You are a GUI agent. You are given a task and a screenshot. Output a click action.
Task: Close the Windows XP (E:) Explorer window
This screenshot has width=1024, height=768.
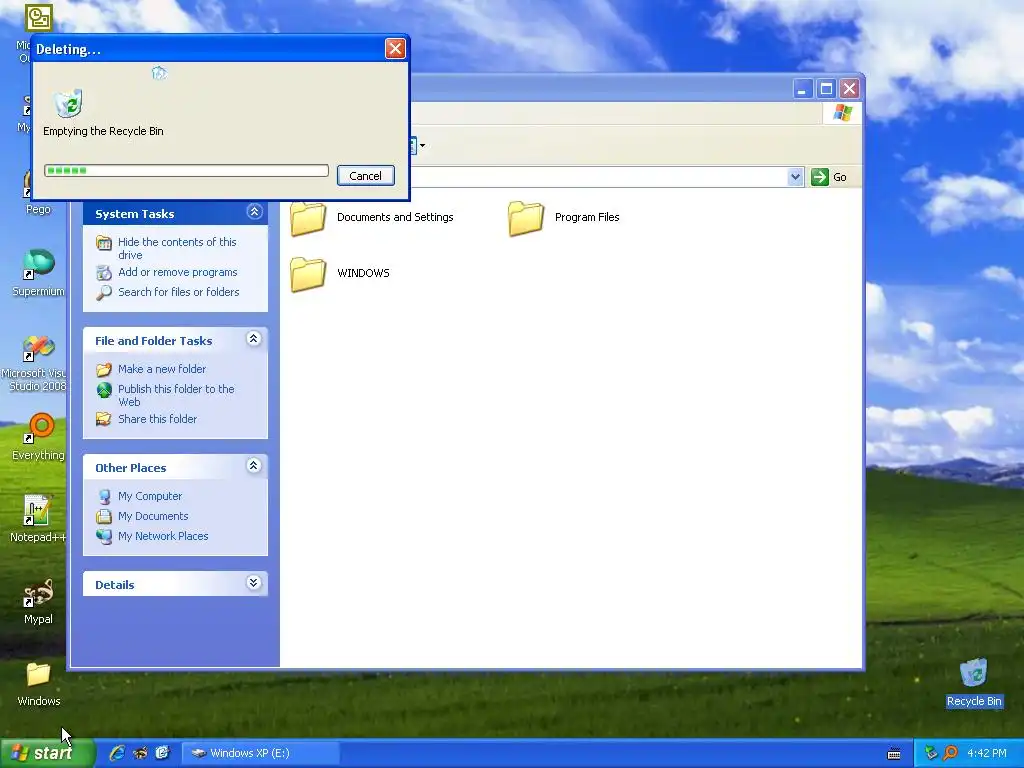click(x=849, y=89)
